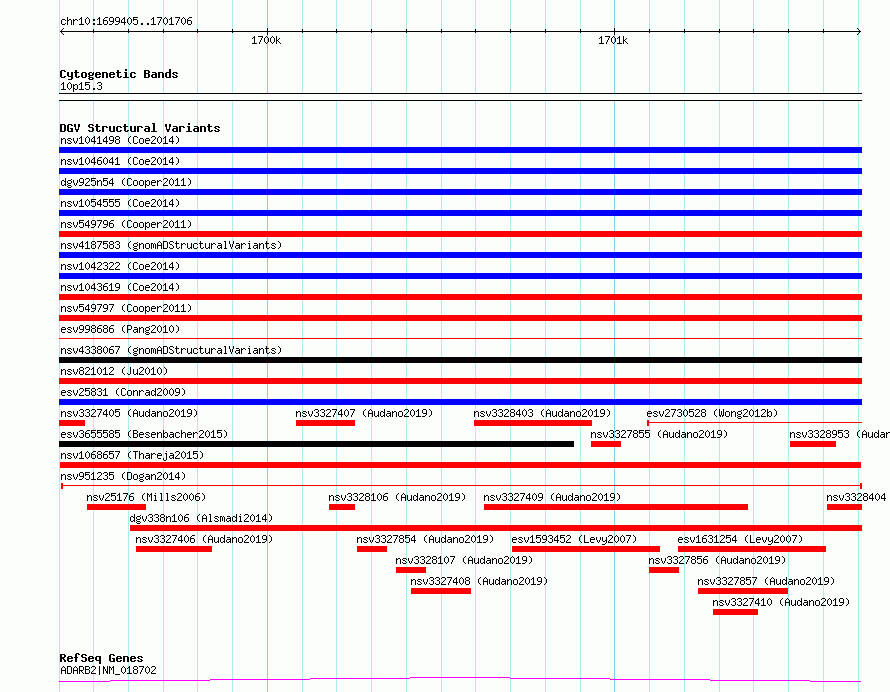Viewport: 890px width, 692px height.
Task: Click the red bar under esv1631254
Action: tap(752, 549)
